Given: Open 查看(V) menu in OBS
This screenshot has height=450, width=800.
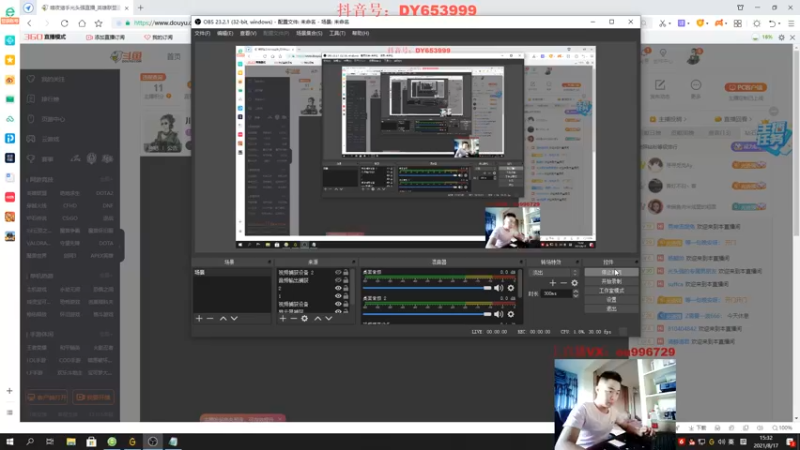Looking at the screenshot, I should click(248, 33).
